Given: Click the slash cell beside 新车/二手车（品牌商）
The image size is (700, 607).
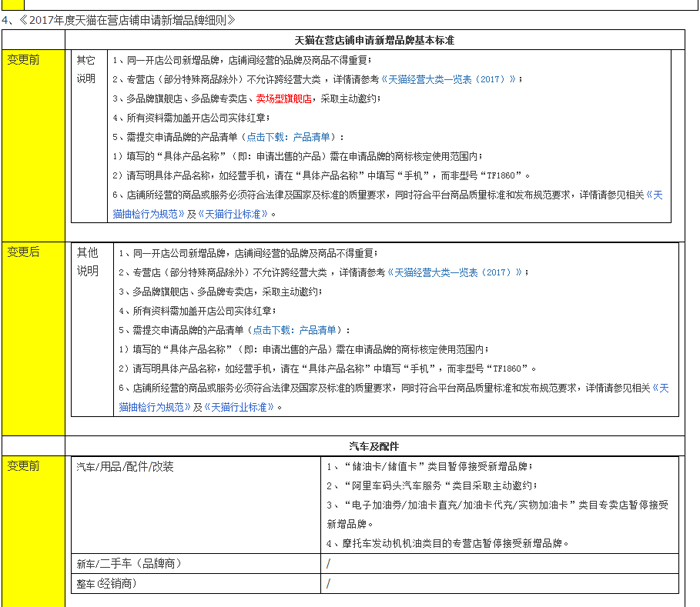Looking at the screenshot, I should (x=500, y=564).
